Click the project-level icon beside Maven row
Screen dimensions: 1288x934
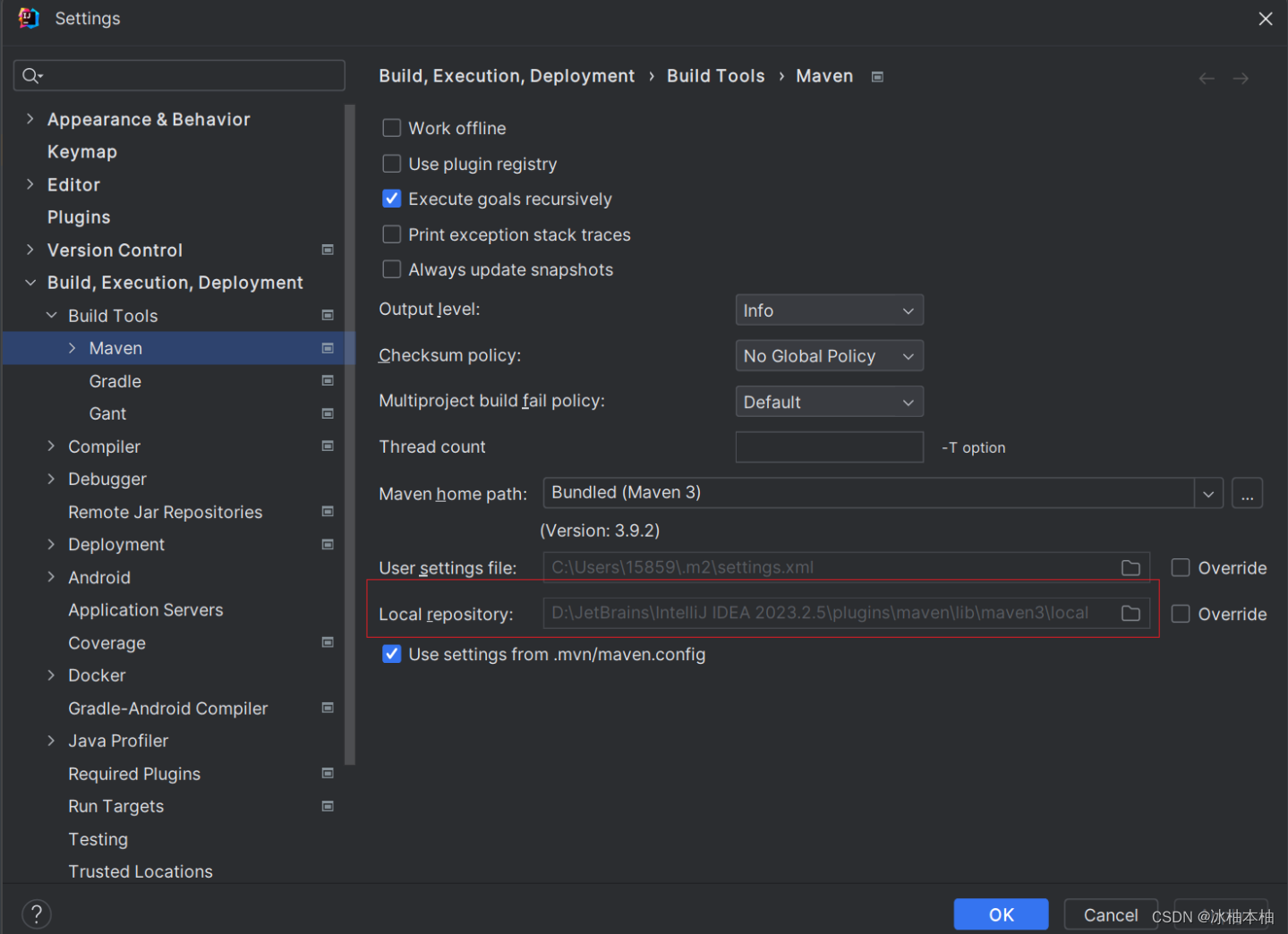coord(328,348)
